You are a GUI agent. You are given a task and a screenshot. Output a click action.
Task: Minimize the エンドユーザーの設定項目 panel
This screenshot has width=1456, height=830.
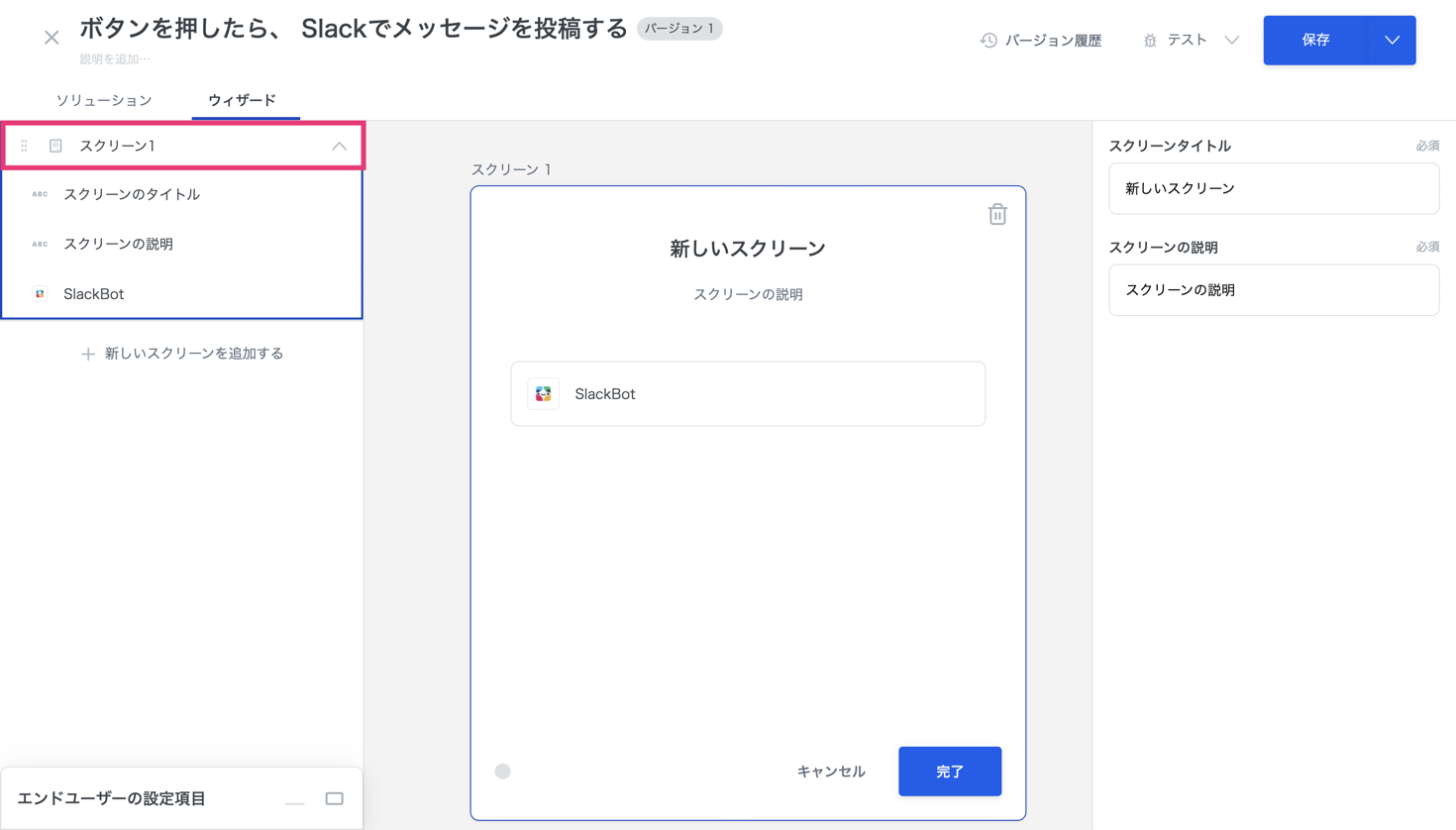(x=295, y=798)
